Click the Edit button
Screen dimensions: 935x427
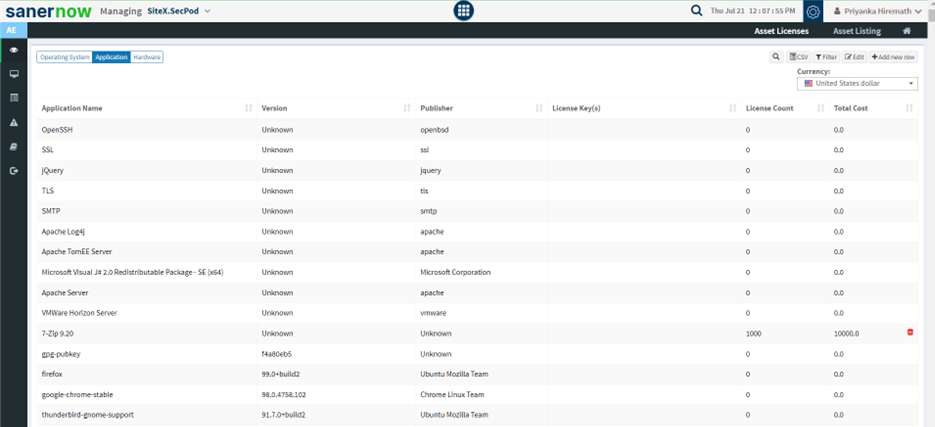click(x=854, y=57)
